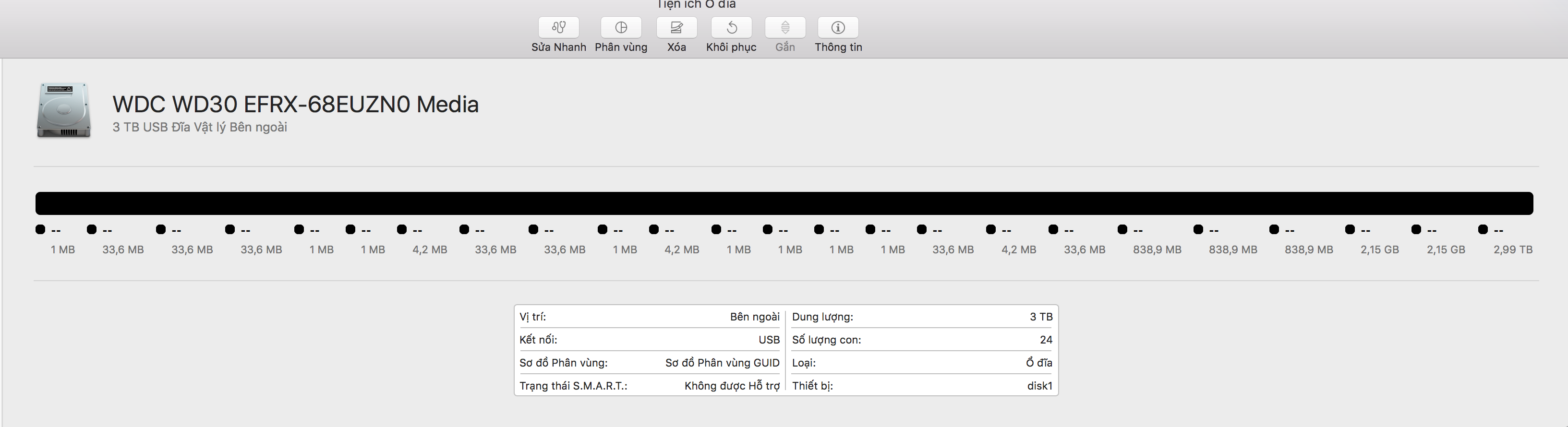The height and width of the screenshot is (427, 1568).
Task: Open the Thông tin info panel
Action: [838, 27]
